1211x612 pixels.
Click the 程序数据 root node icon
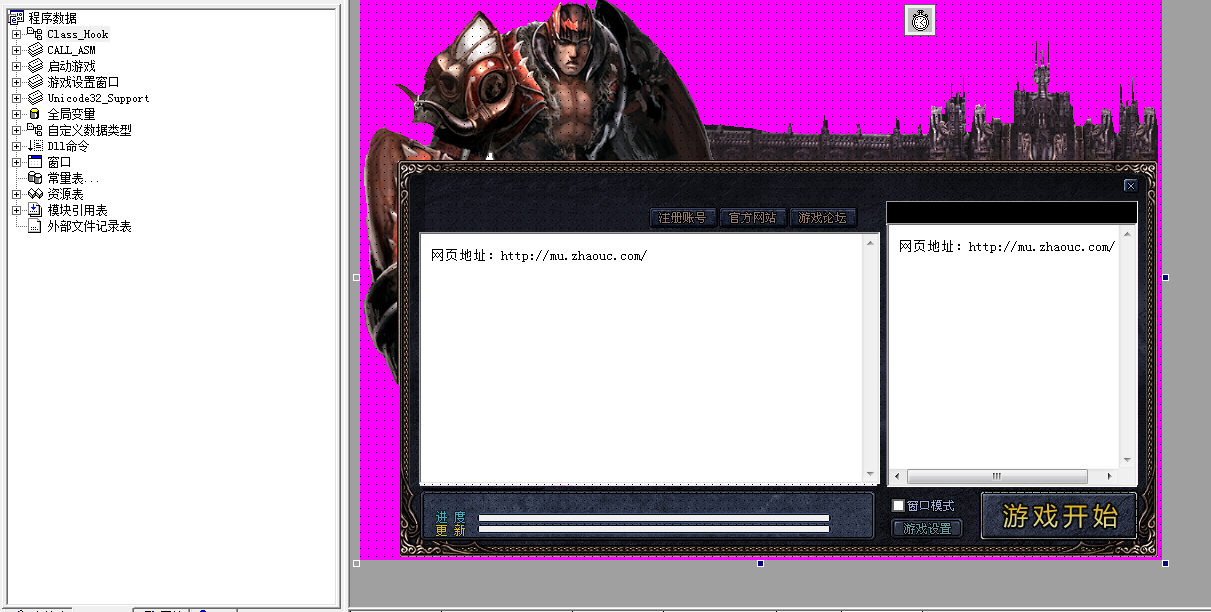pyautogui.click(x=16, y=18)
